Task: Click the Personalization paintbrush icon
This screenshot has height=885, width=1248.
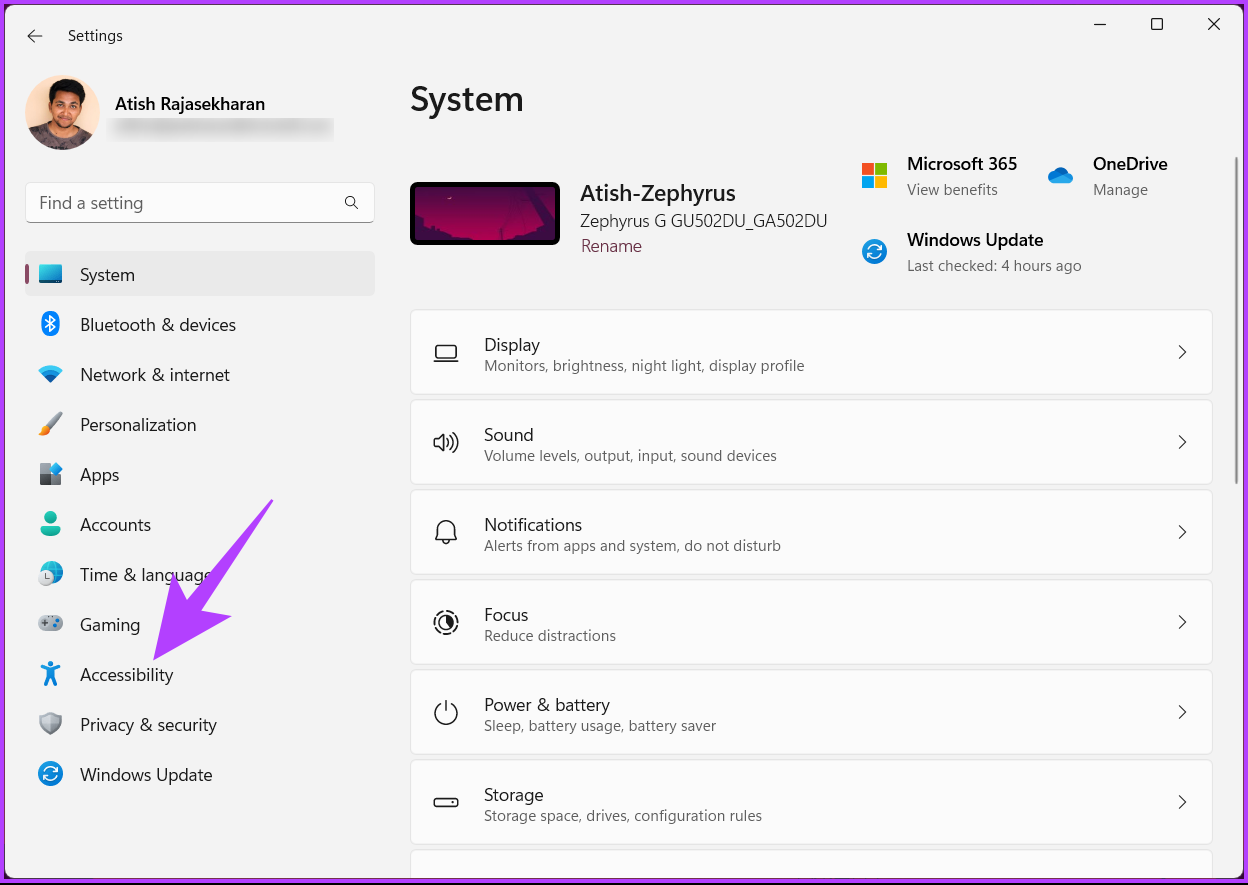Action: (x=50, y=424)
